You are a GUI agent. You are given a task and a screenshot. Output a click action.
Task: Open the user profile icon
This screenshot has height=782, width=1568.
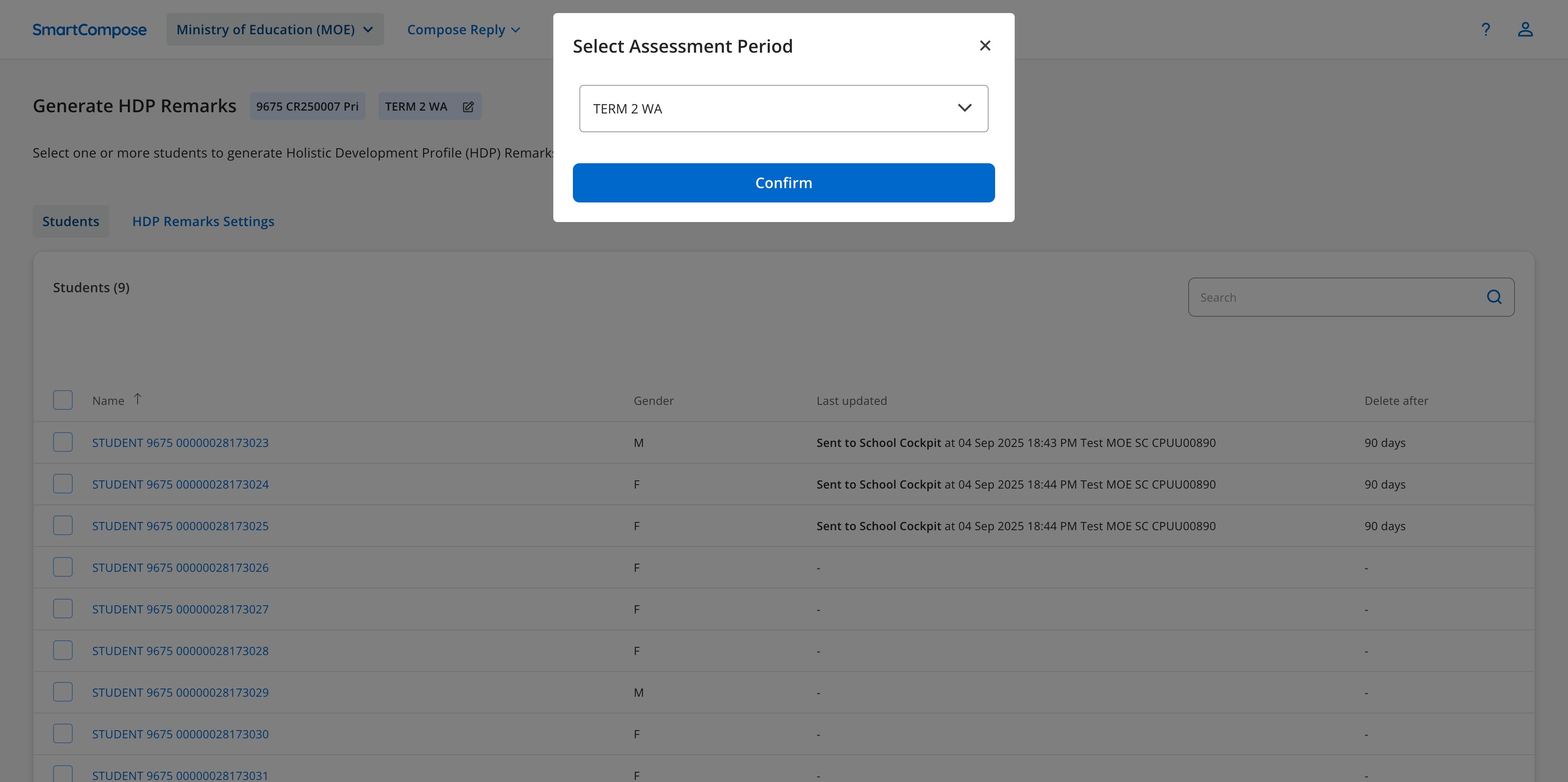pos(1525,29)
